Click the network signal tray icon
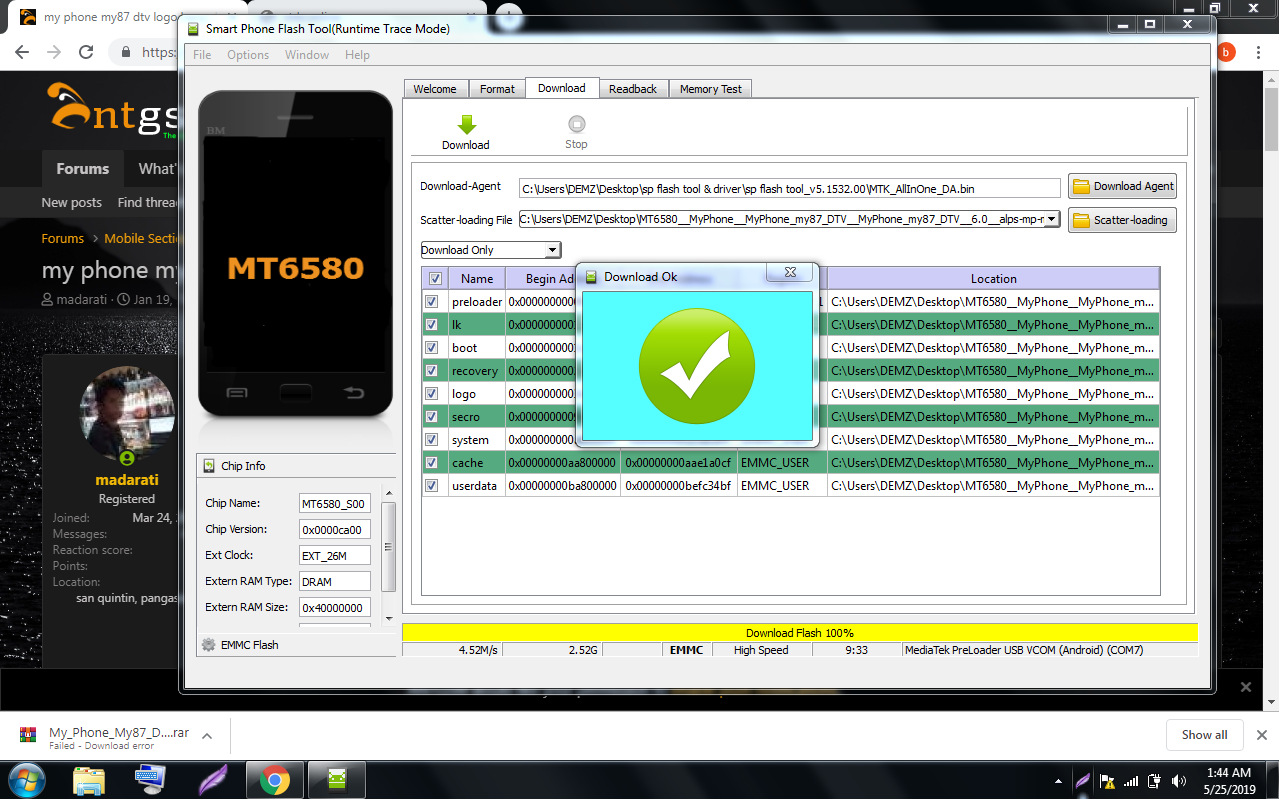Viewport: 1279px width, 799px height. click(1131, 780)
